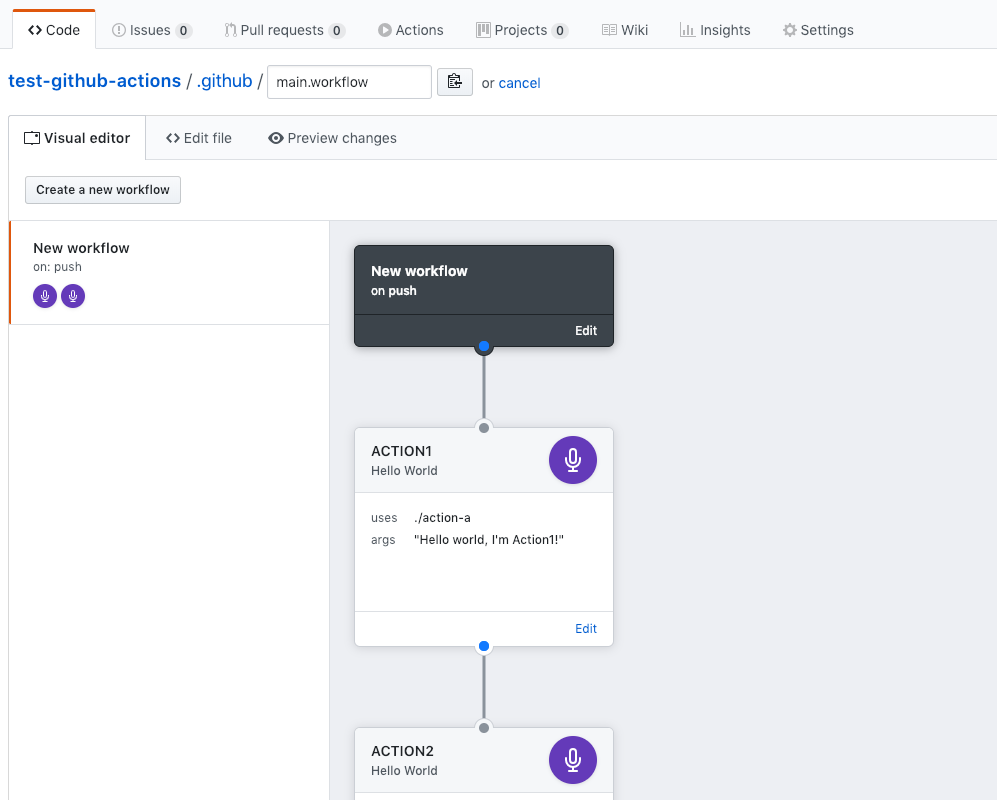Click Edit link on ACTION1 card
The image size is (997, 800).
[586, 629]
